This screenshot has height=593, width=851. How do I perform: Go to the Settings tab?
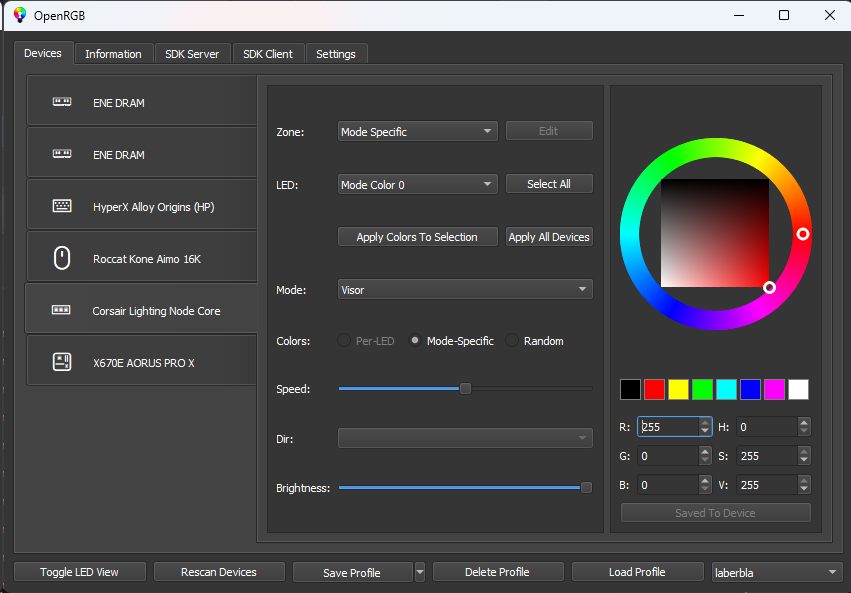(336, 54)
